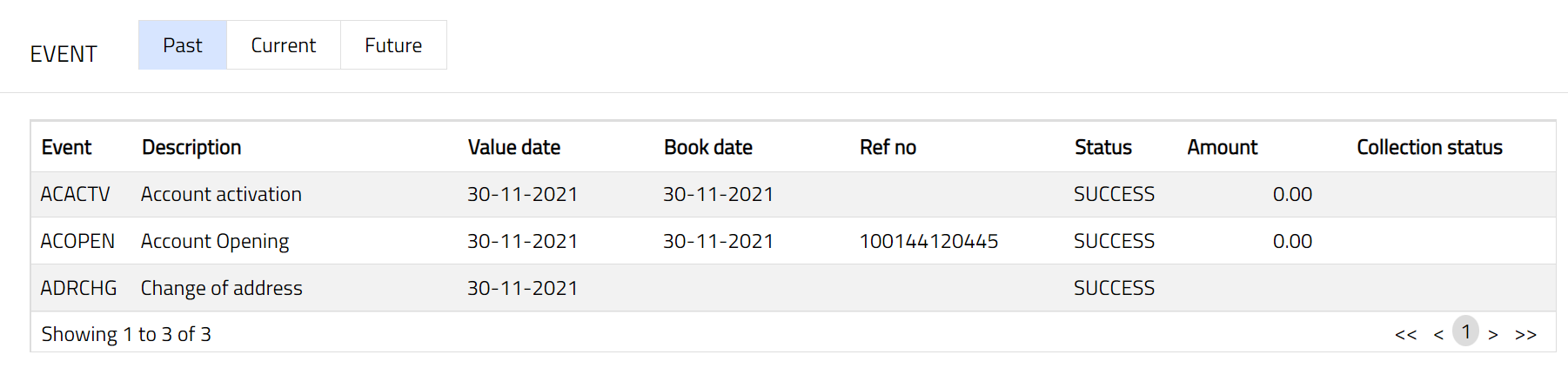The image size is (1568, 368).
Task: Sort by the Book date column header
Action: click(707, 147)
